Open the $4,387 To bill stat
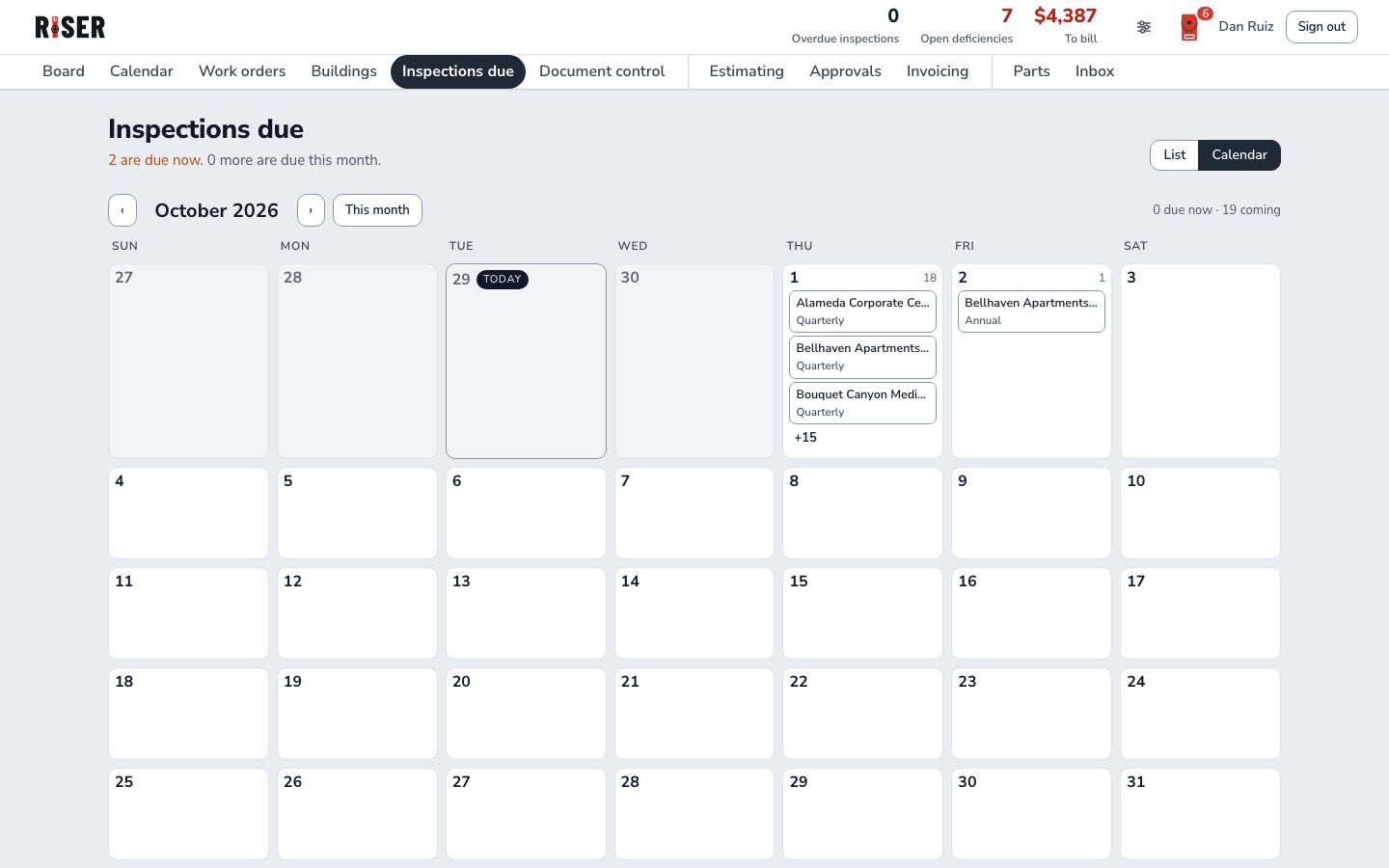The image size is (1389, 868). (1066, 26)
